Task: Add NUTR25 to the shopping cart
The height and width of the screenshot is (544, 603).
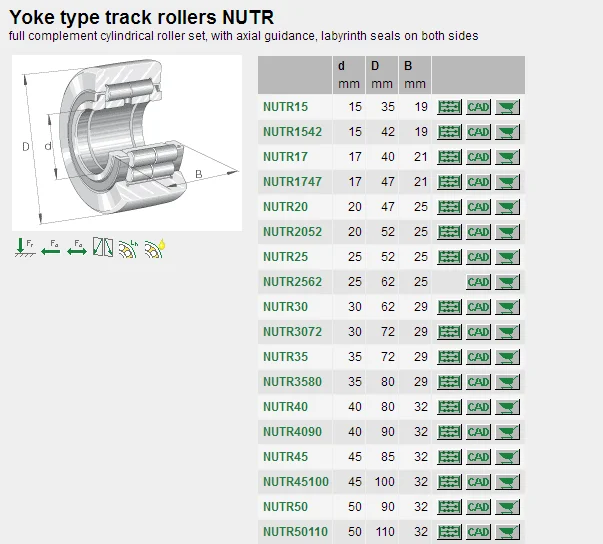Action: [507, 257]
